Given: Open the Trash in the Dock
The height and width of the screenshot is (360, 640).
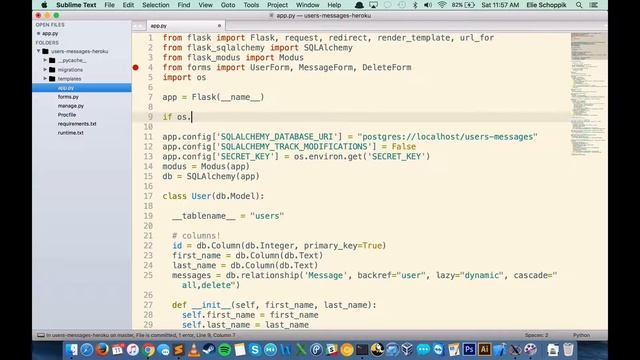Looking at the screenshot, I should pyautogui.click(x=568, y=350).
